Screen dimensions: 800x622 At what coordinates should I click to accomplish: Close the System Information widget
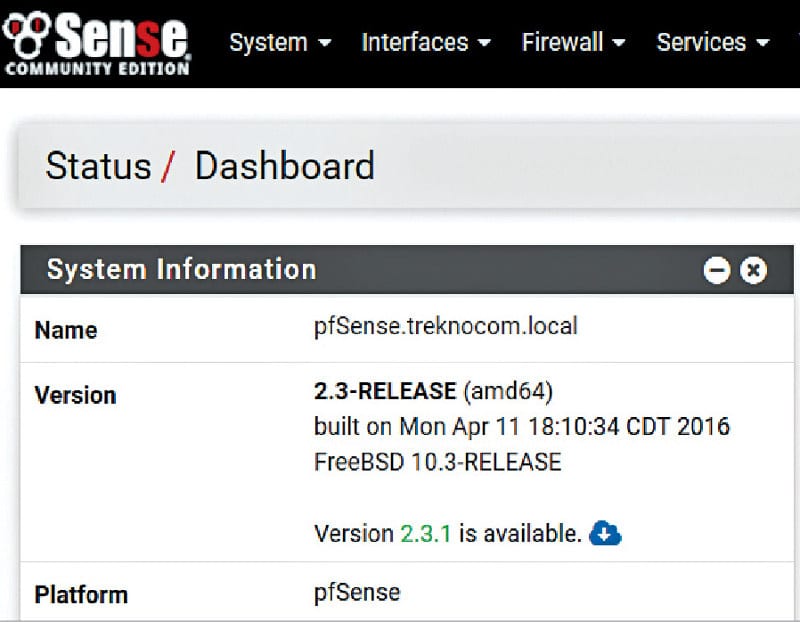pyautogui.click(x=753, y=270)
